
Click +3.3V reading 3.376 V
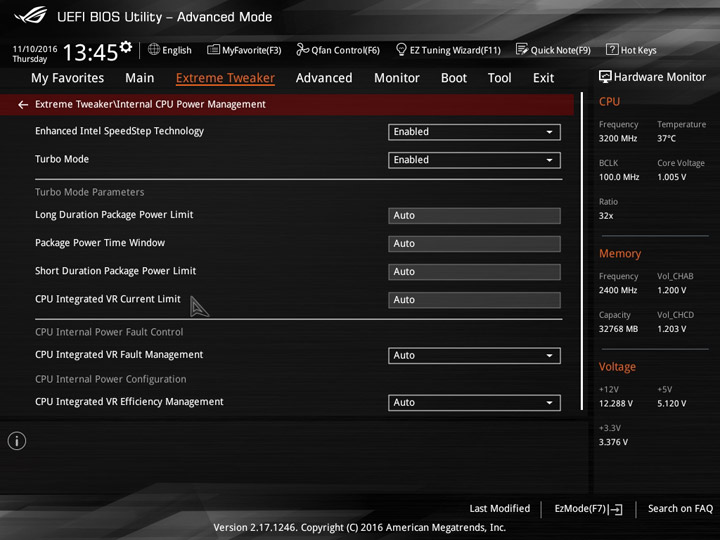tap(613, 442)
